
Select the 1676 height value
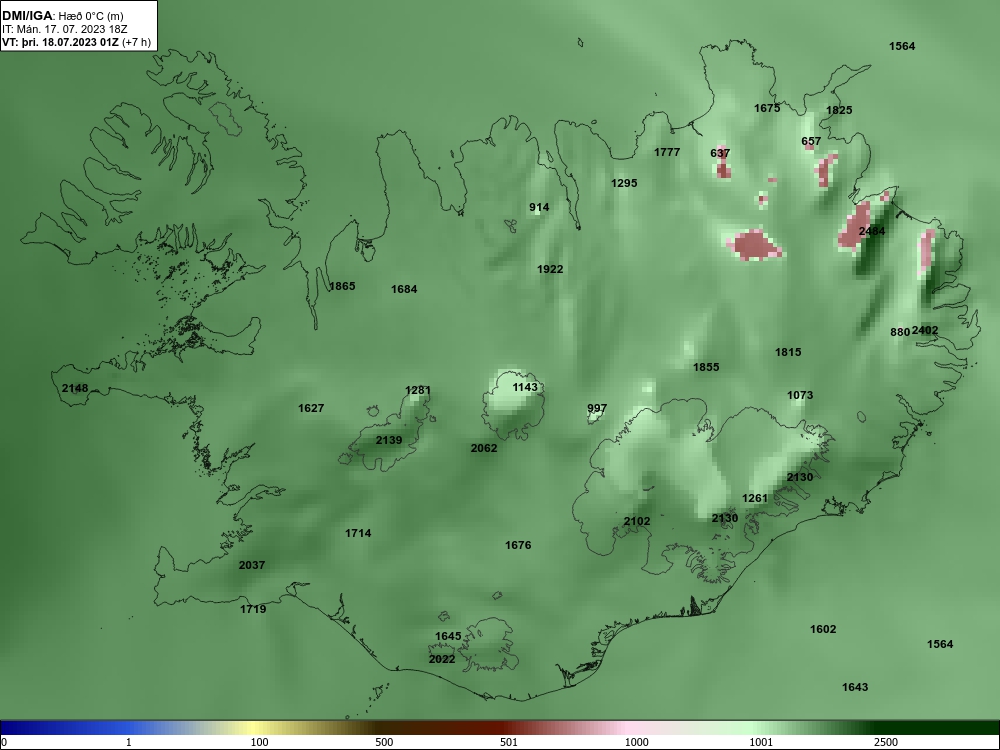coord(518,545)
